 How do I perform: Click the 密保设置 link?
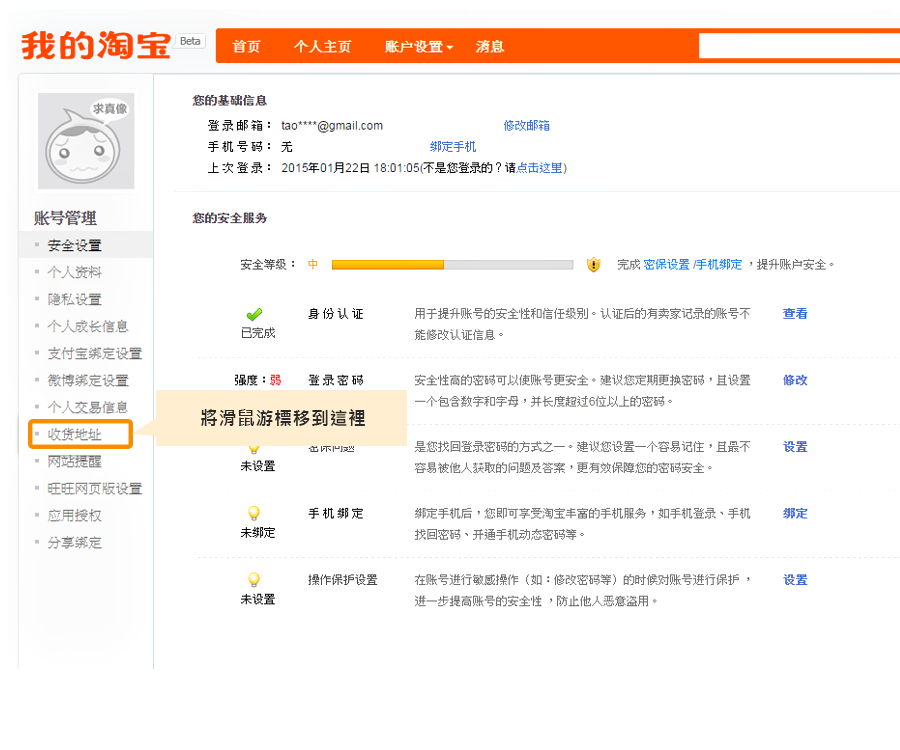pyautogui.click(x=666, y=265)
